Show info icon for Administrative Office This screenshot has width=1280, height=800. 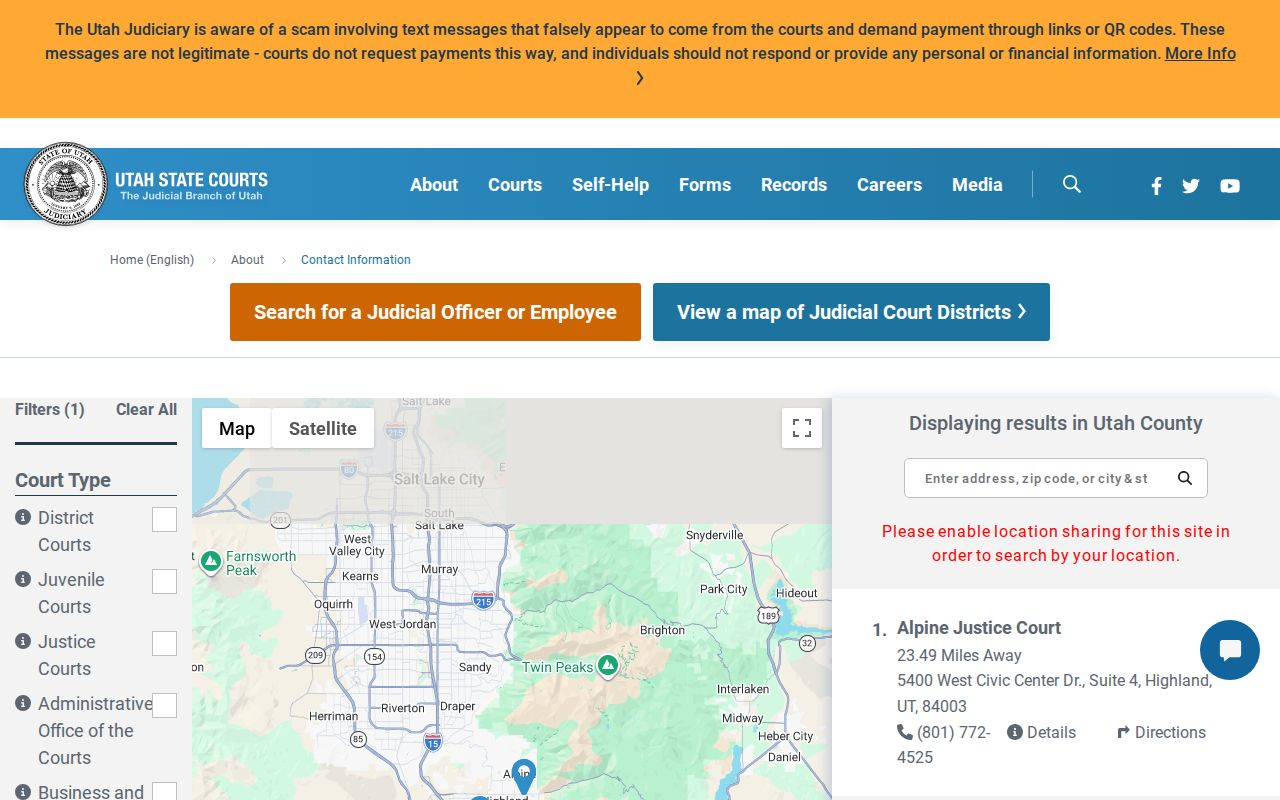(x=23, y=703)
